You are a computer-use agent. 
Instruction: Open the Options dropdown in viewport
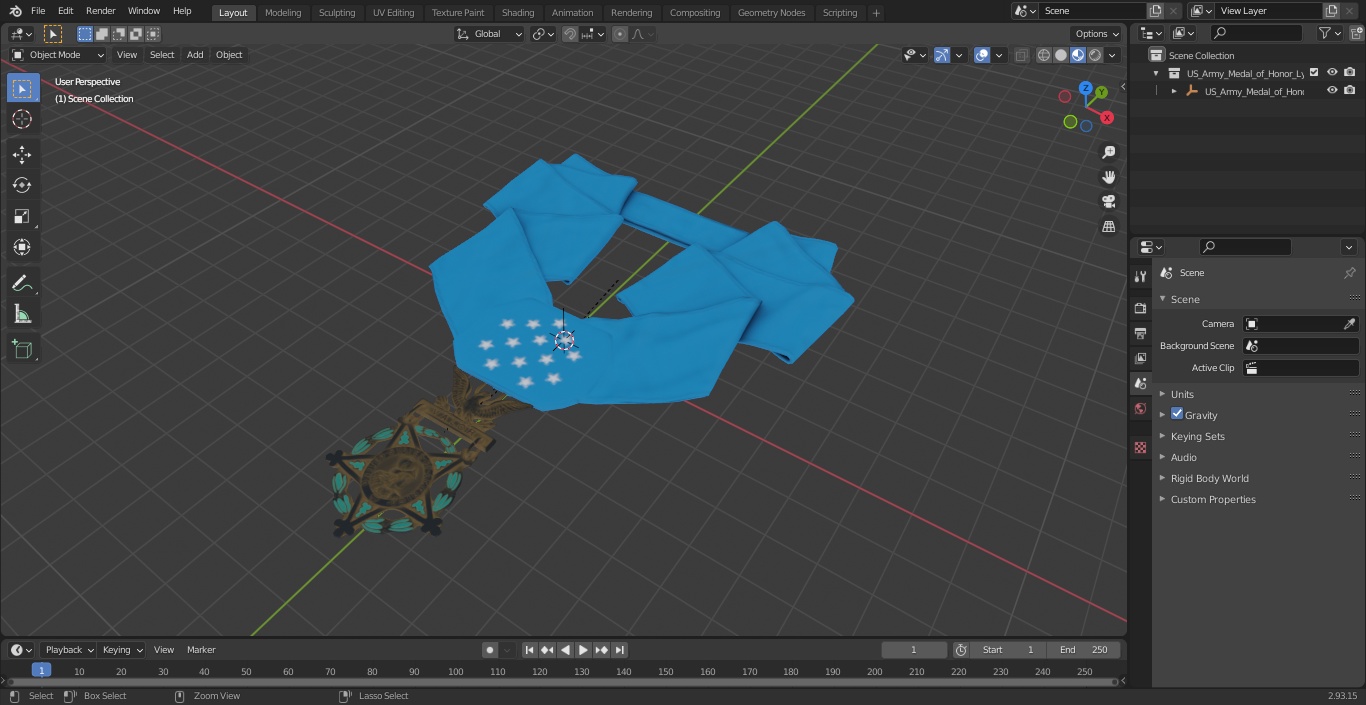[1097, 34]
